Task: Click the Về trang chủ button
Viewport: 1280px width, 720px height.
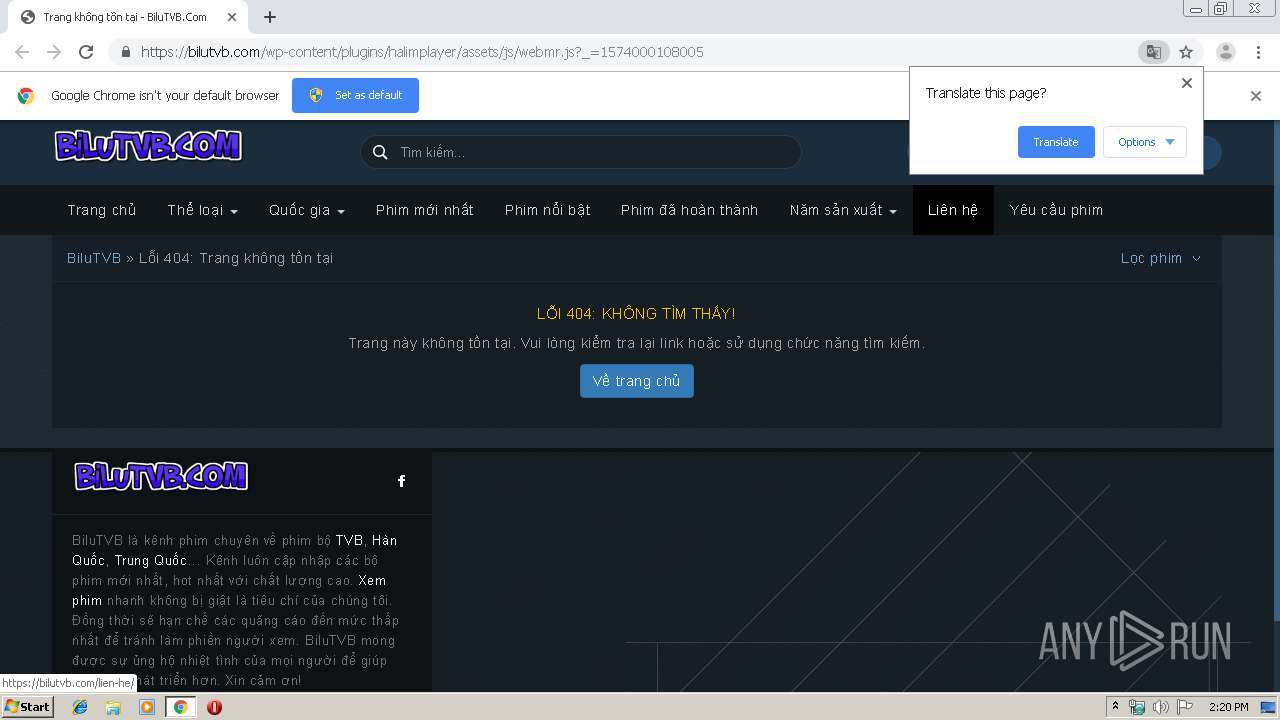Action: [636, 381]
